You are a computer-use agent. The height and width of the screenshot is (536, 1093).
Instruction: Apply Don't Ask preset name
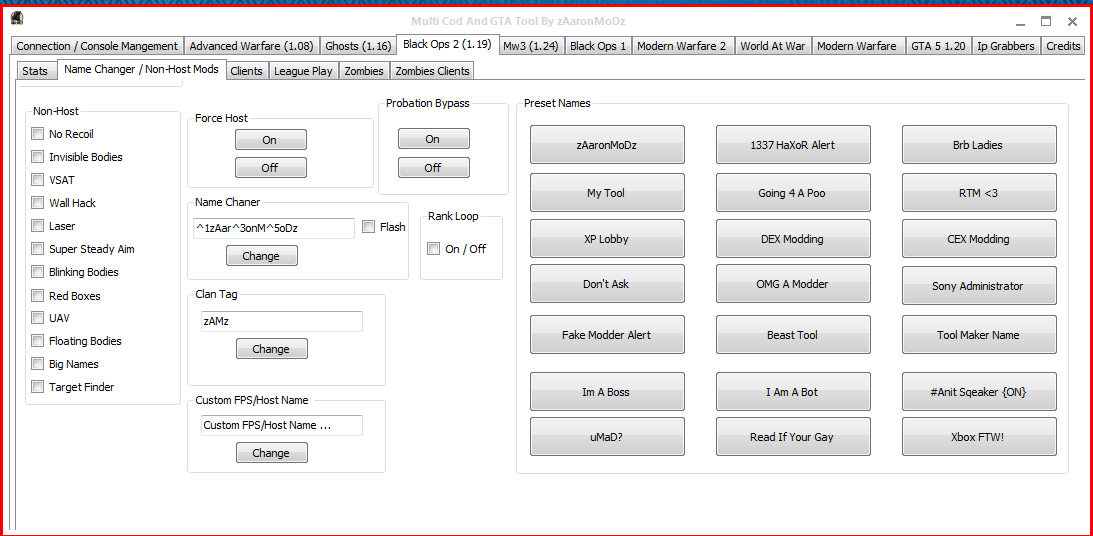pos(607,284)
